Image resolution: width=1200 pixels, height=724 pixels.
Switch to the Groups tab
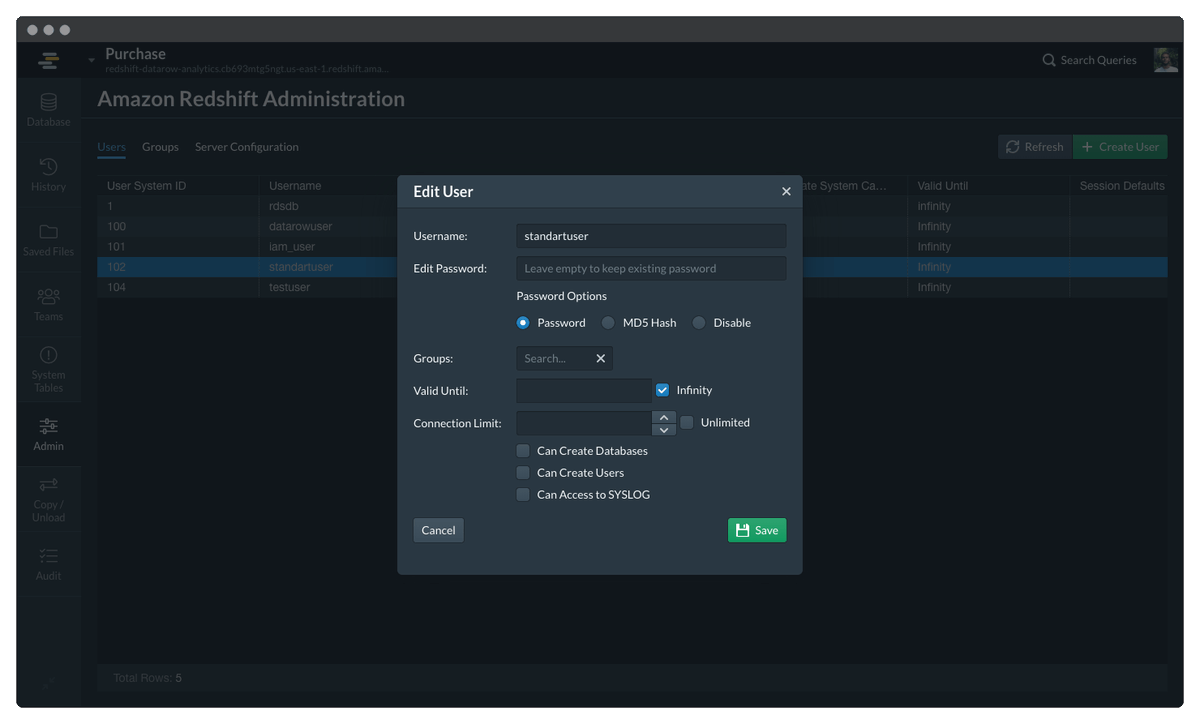(160, 147)
